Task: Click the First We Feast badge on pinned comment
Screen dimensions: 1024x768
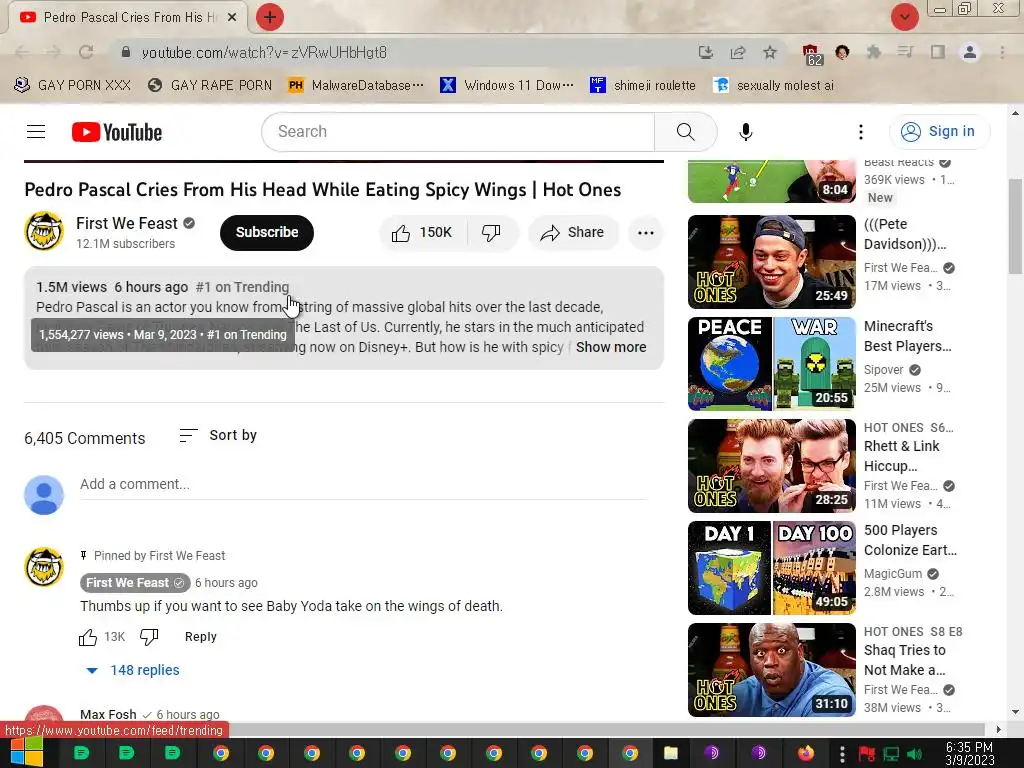Action: [135, 583]
